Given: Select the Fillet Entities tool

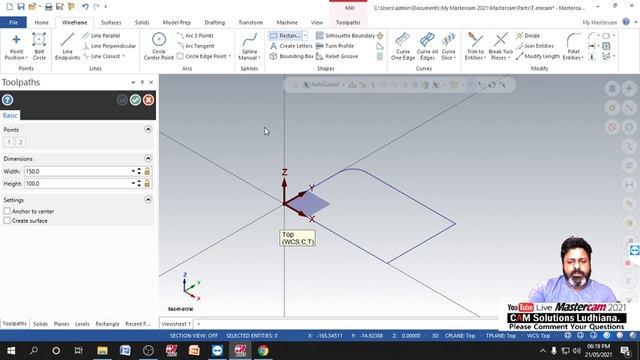Looking at the screenshot, I should point(573,47).
